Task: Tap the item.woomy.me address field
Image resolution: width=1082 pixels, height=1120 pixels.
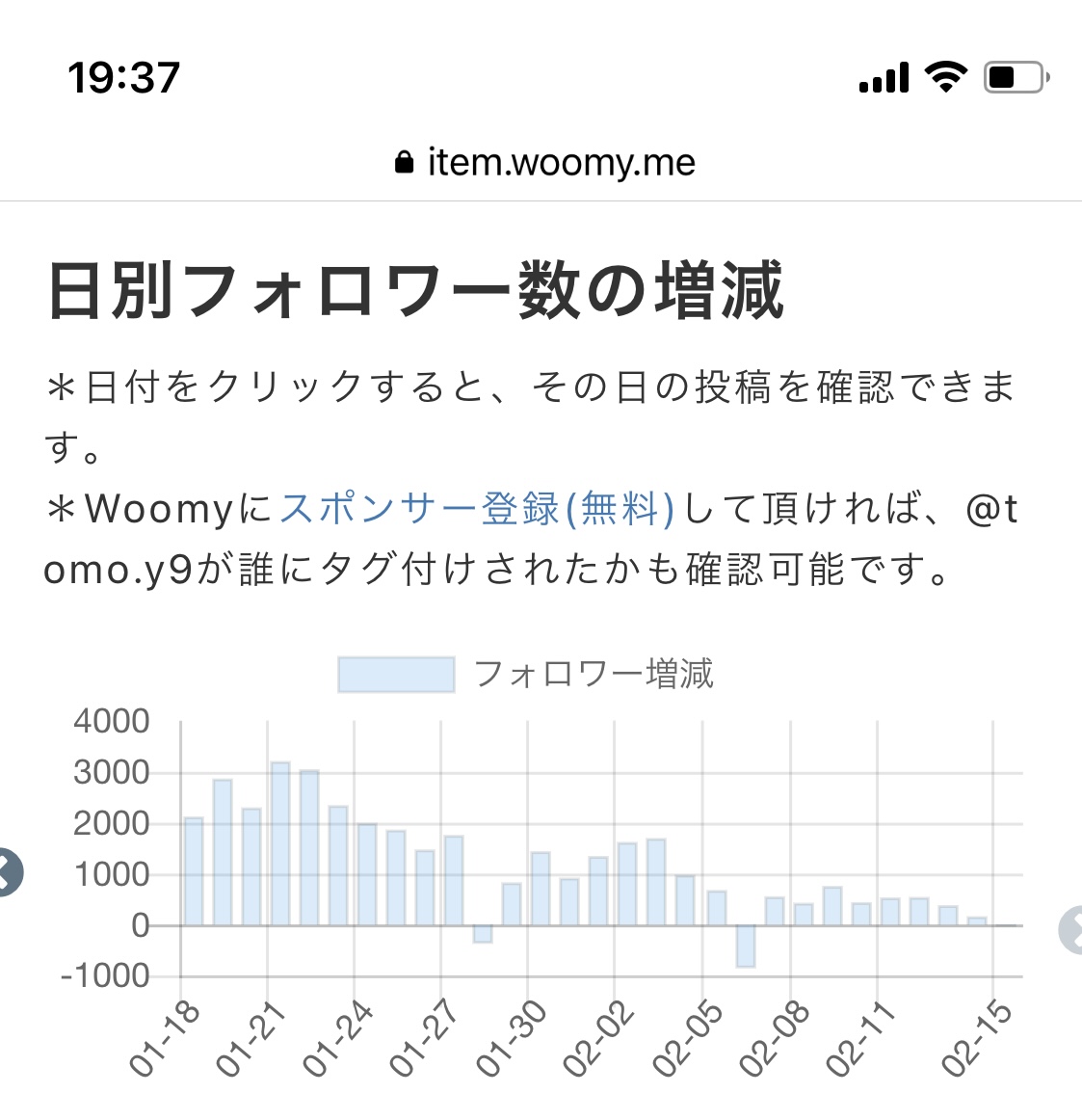Action: [544, 162]
